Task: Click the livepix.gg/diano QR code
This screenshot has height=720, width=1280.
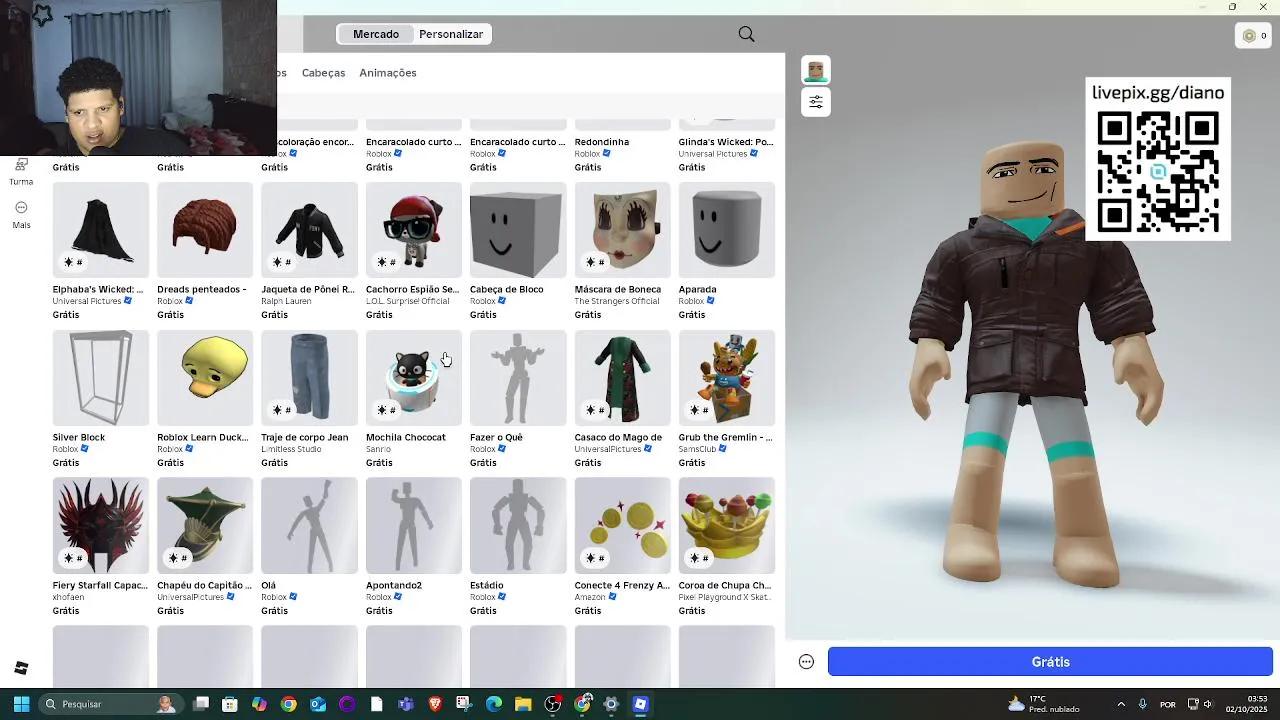Action: click(1158, 172)
